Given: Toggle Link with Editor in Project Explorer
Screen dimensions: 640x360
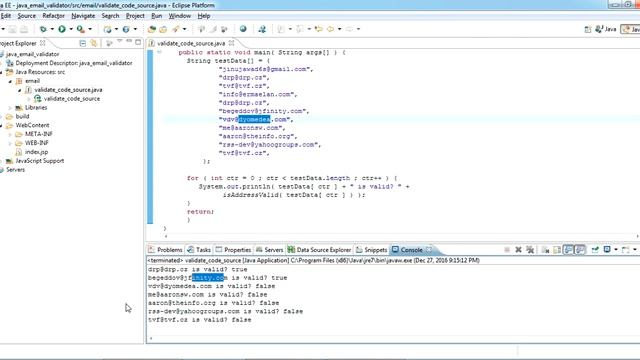Looking at the screenshot, I should (x=94, y=43).
